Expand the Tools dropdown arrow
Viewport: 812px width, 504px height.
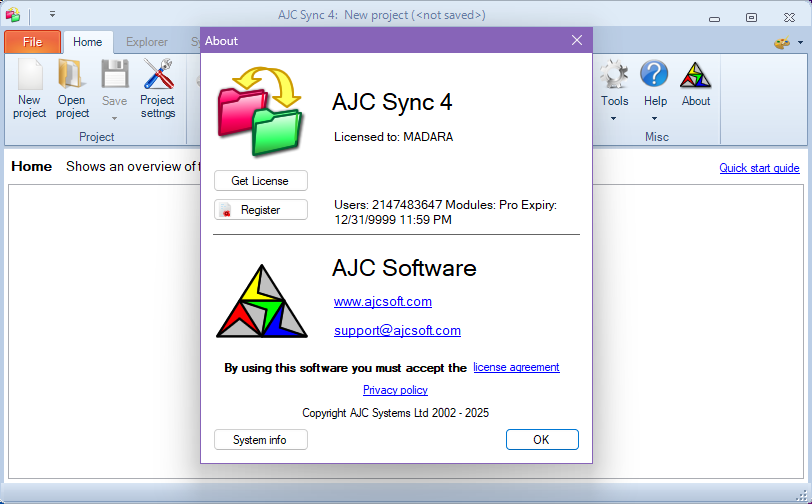[614, 119]
